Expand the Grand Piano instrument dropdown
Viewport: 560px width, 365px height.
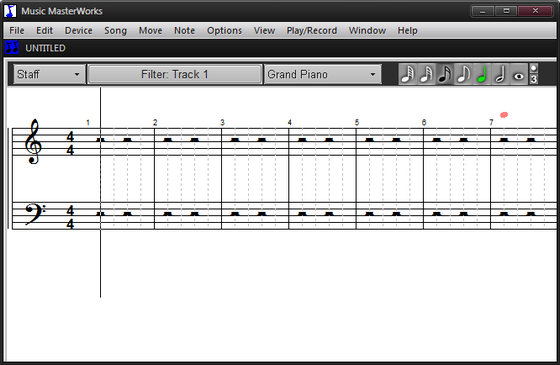(x=322, y=74)
